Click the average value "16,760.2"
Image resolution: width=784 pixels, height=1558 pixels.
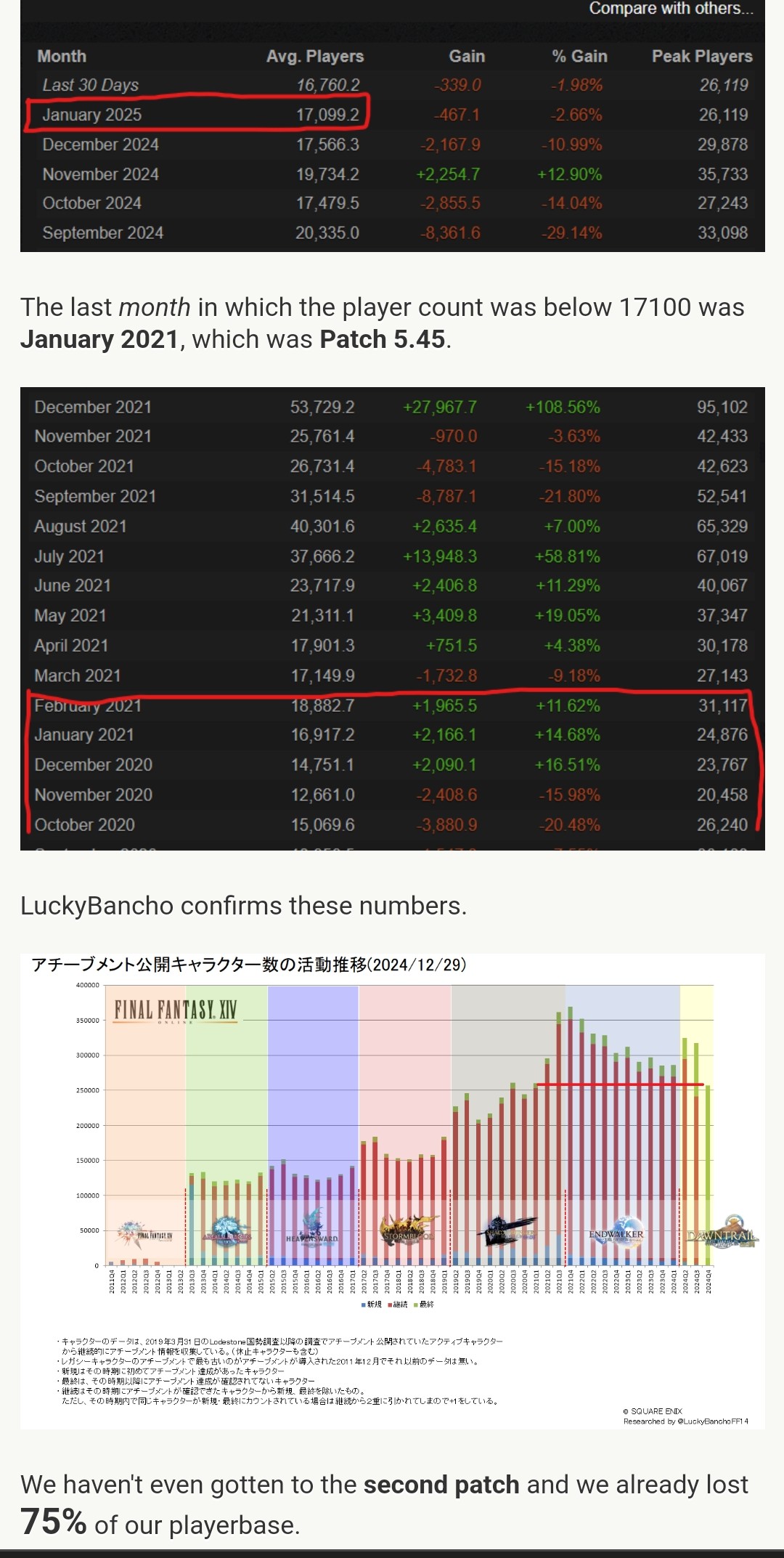[x=327, y=85]
